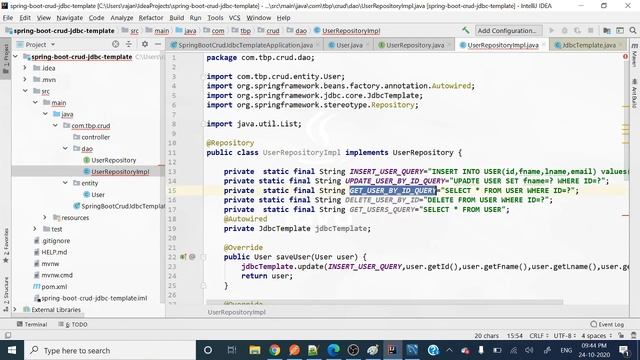Open the TODO tool window
640x360 pixels.
(73, 324)
